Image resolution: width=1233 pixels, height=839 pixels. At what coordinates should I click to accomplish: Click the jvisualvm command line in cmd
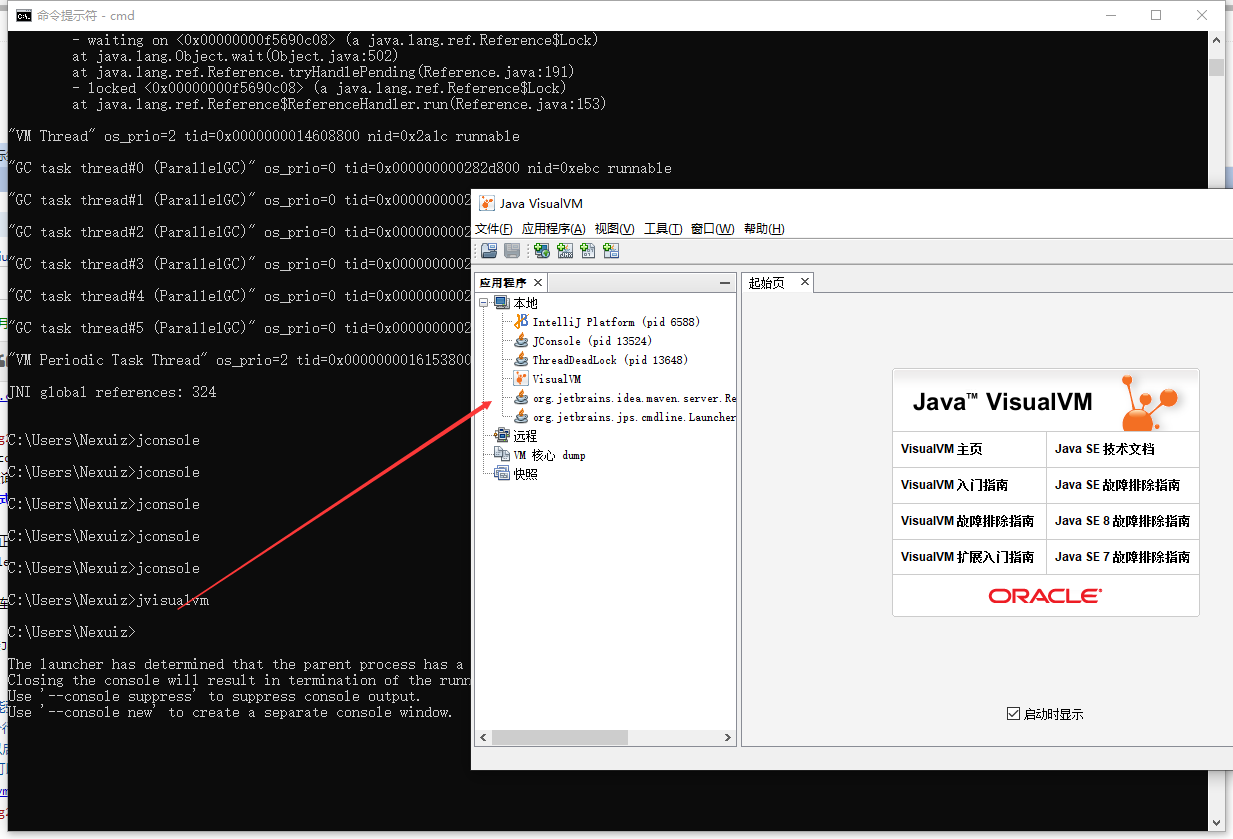(108, 600)
